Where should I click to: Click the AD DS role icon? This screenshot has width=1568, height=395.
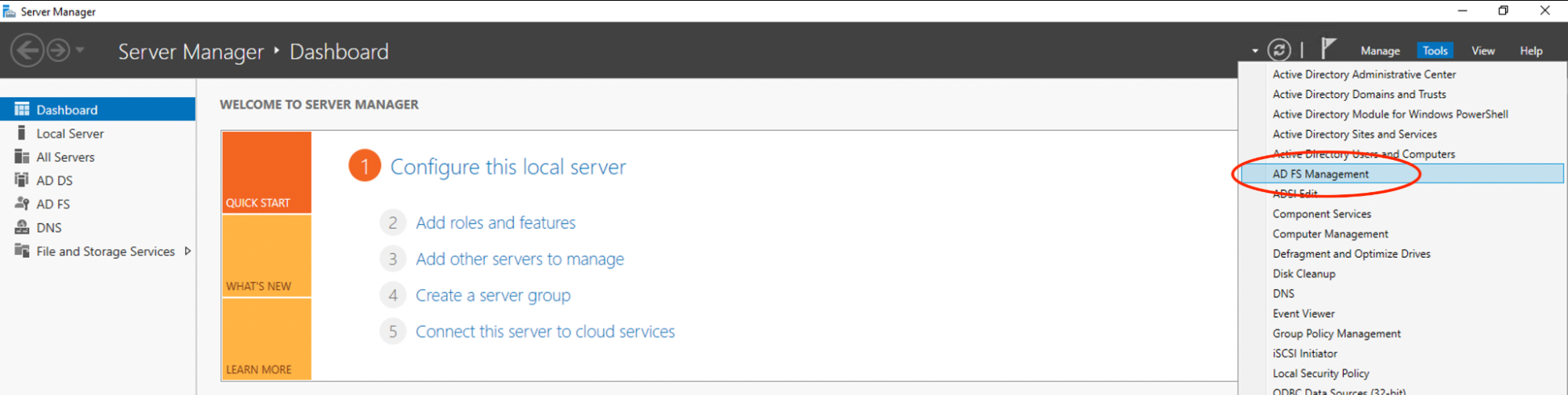tap(22, 180)
